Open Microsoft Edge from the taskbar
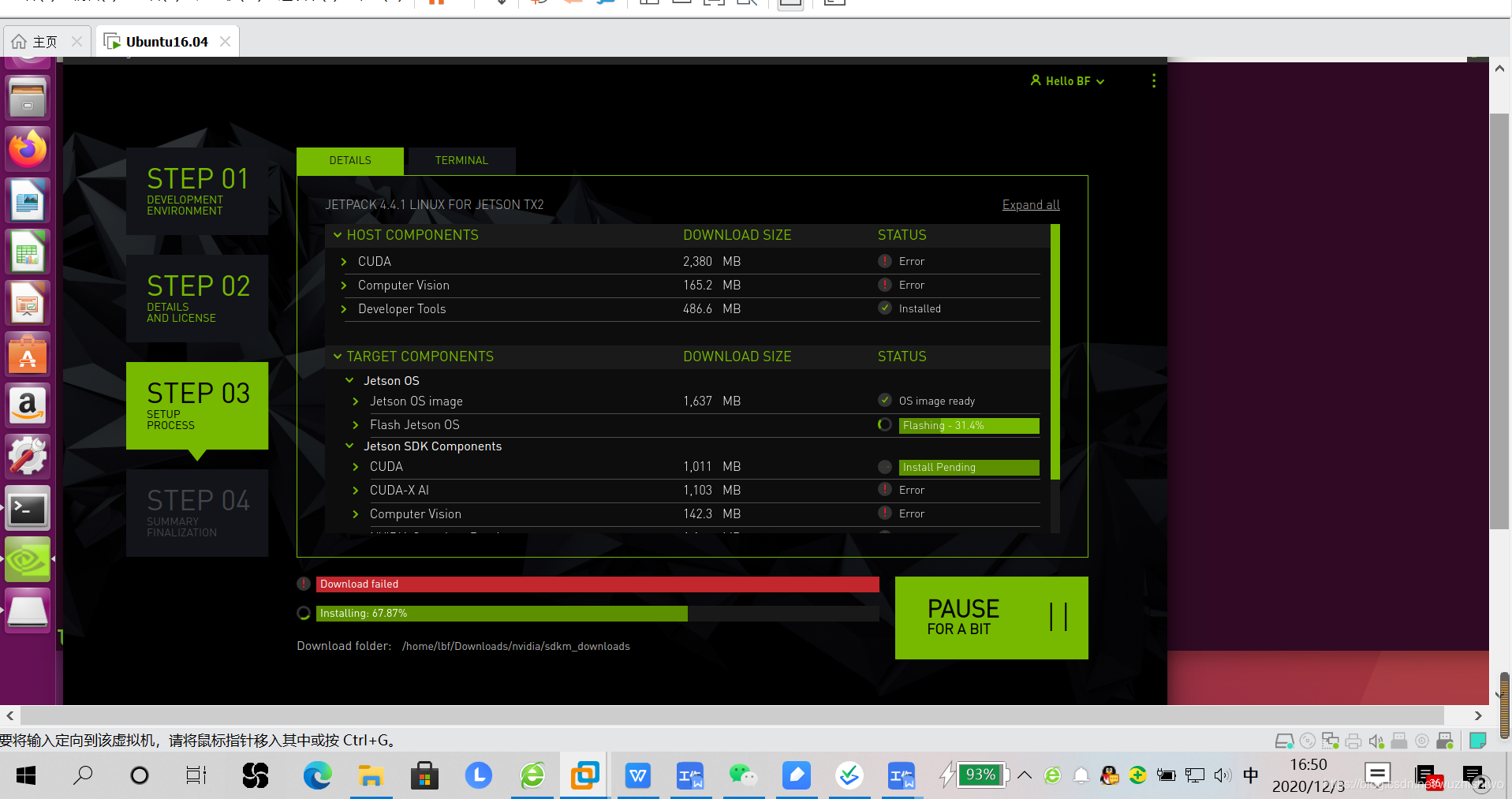 point(317,776)
